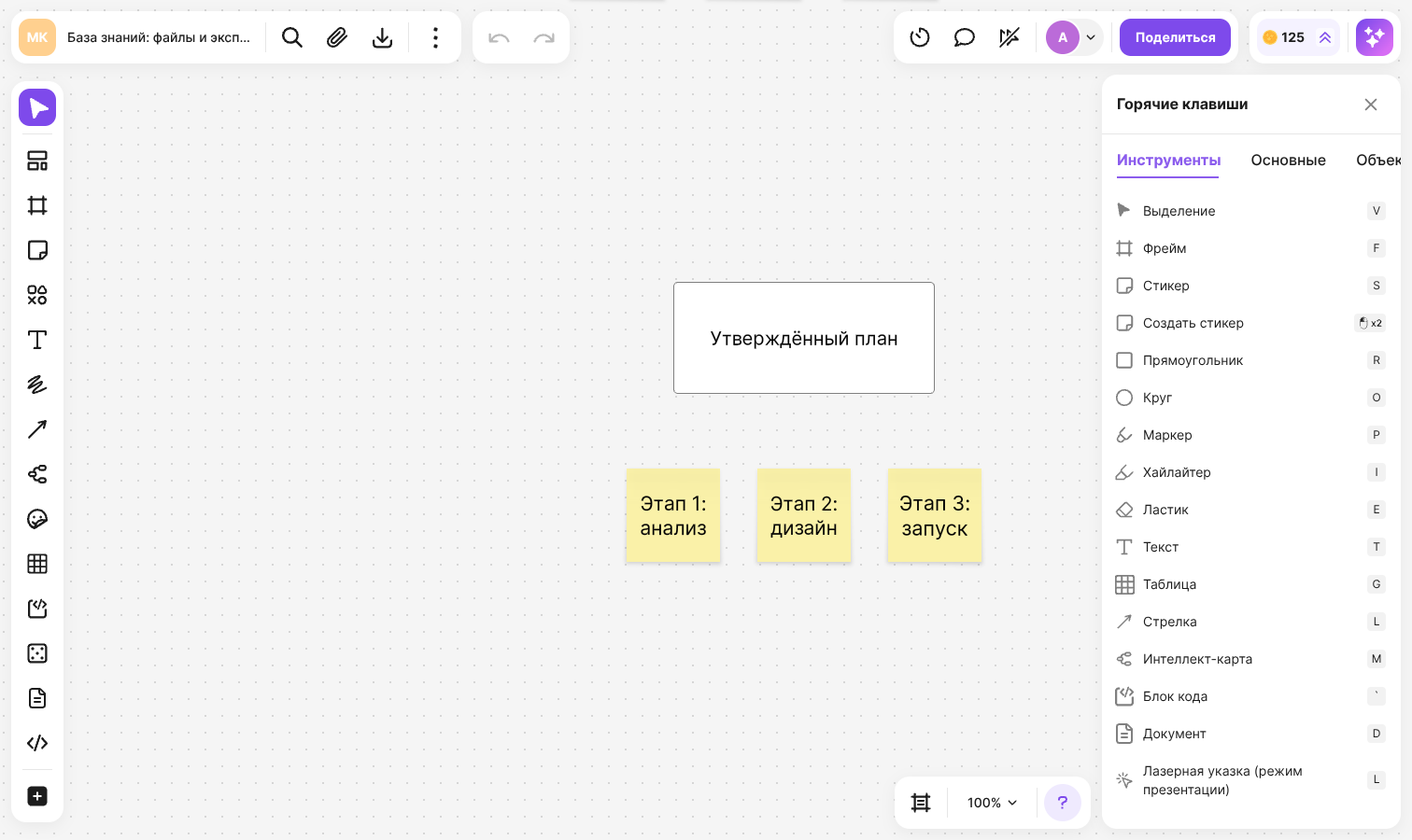Click the plus button at toolbar bottom

(x=37, y=796)
